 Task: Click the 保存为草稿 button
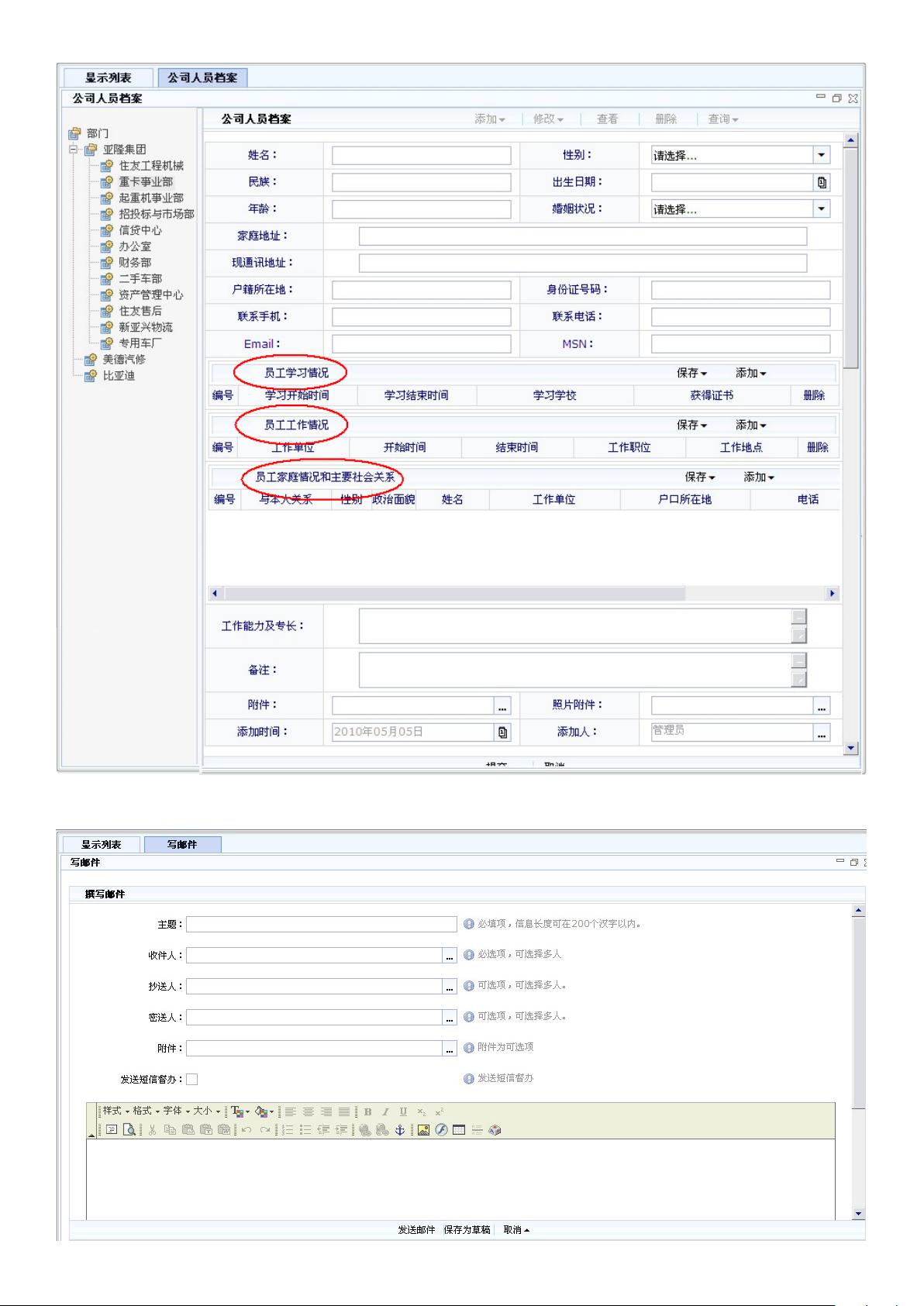click(467, 1229)
